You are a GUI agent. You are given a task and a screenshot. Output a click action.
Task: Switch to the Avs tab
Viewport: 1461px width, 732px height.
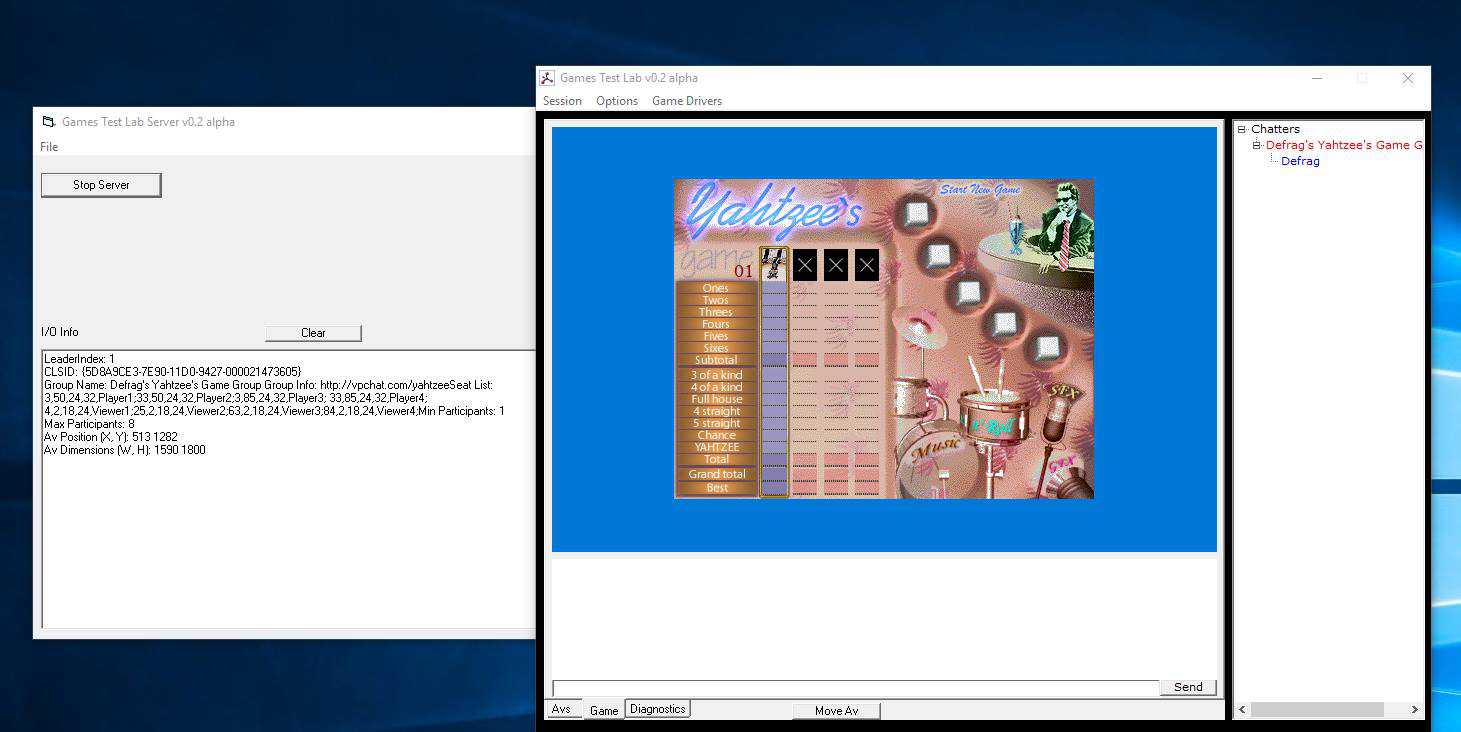(561, 709)
